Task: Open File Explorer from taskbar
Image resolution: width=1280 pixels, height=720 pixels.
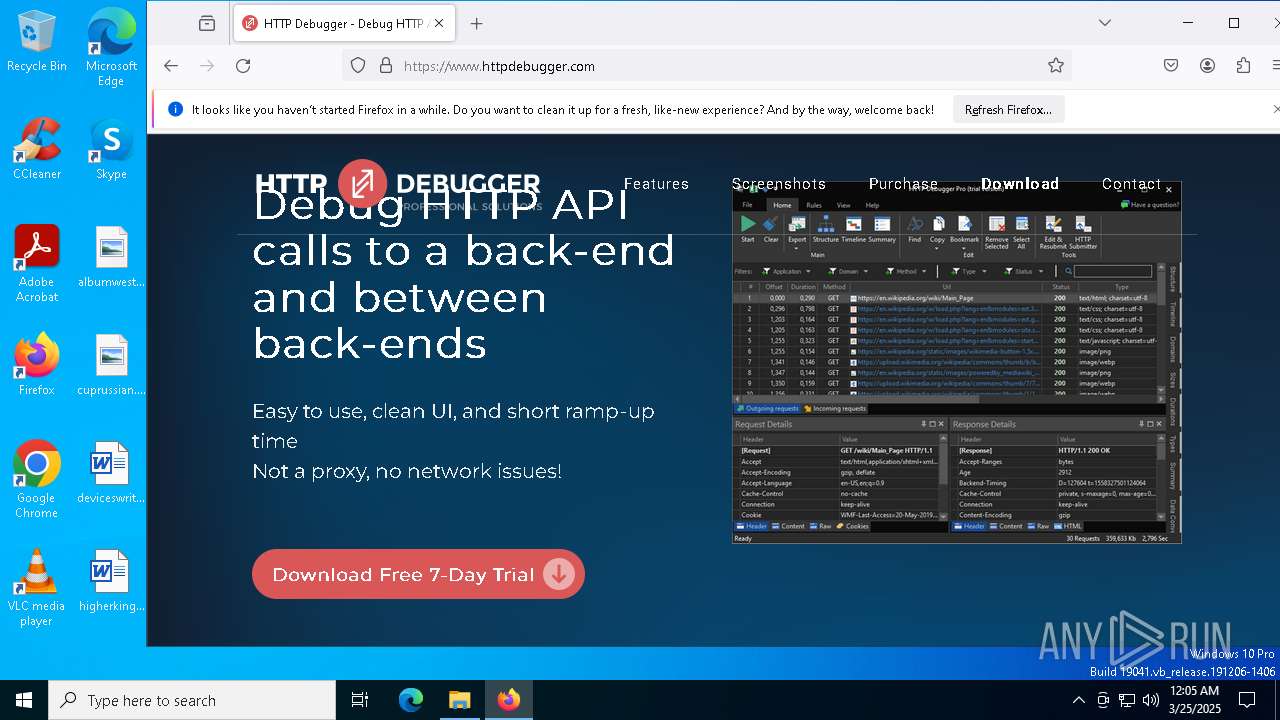Action: (x=459, y=700)
